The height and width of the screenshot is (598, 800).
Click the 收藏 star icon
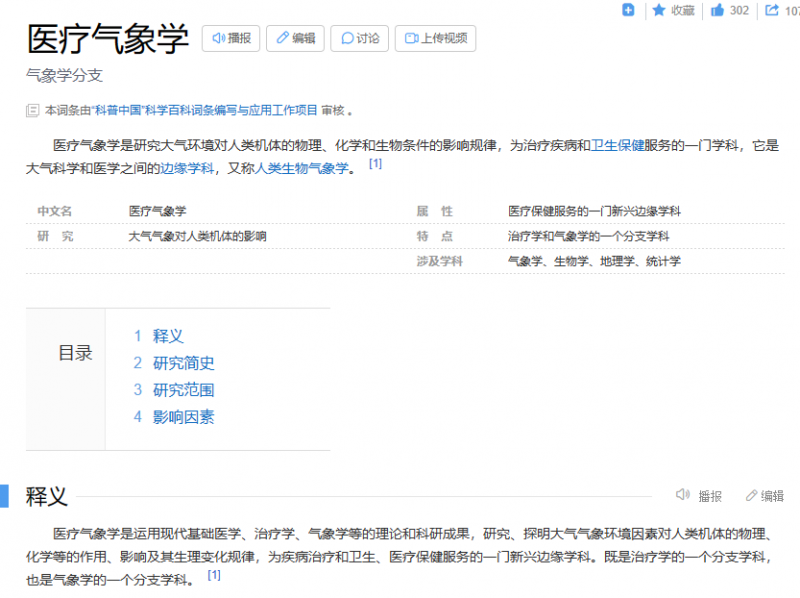point(660,10)
